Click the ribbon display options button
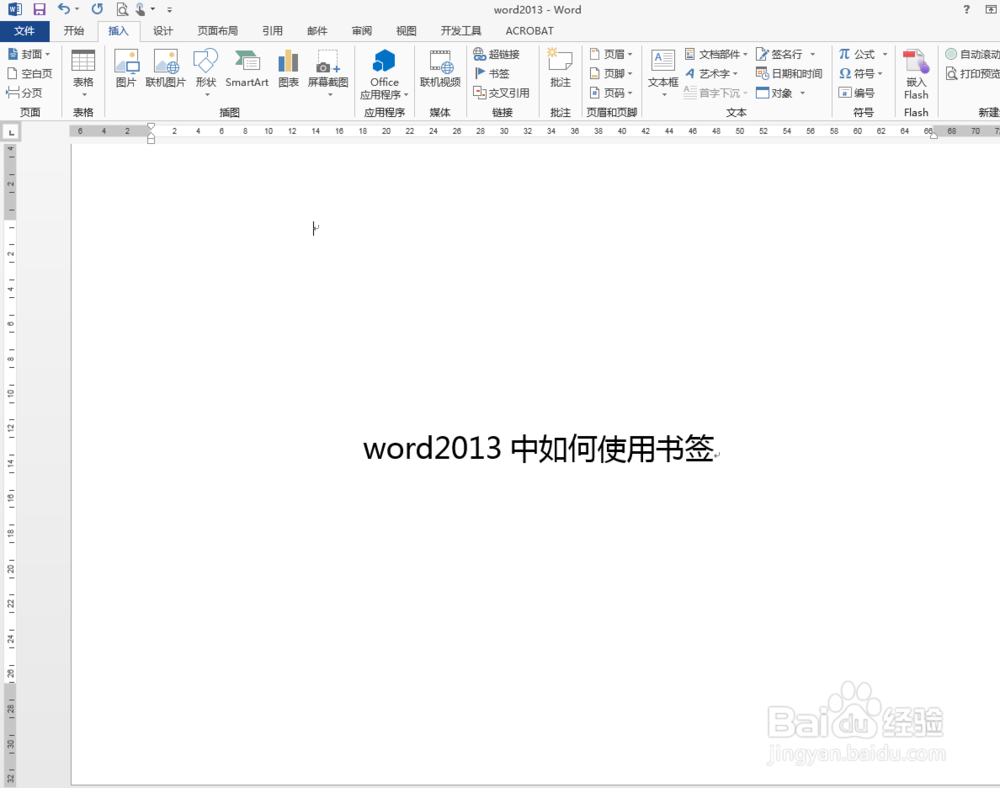 point(992,10)
